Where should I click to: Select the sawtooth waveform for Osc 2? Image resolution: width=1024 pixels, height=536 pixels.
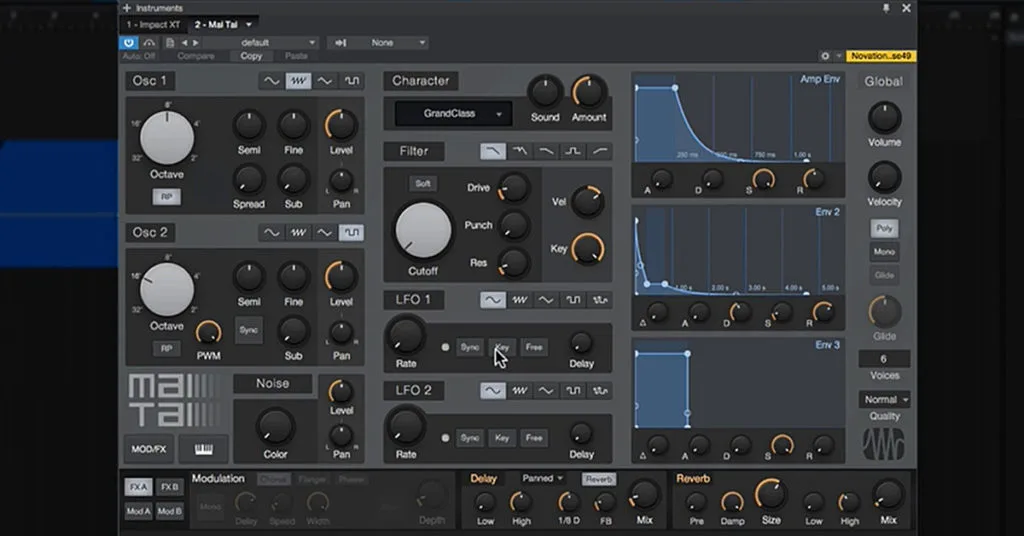[x=298, y=232]
